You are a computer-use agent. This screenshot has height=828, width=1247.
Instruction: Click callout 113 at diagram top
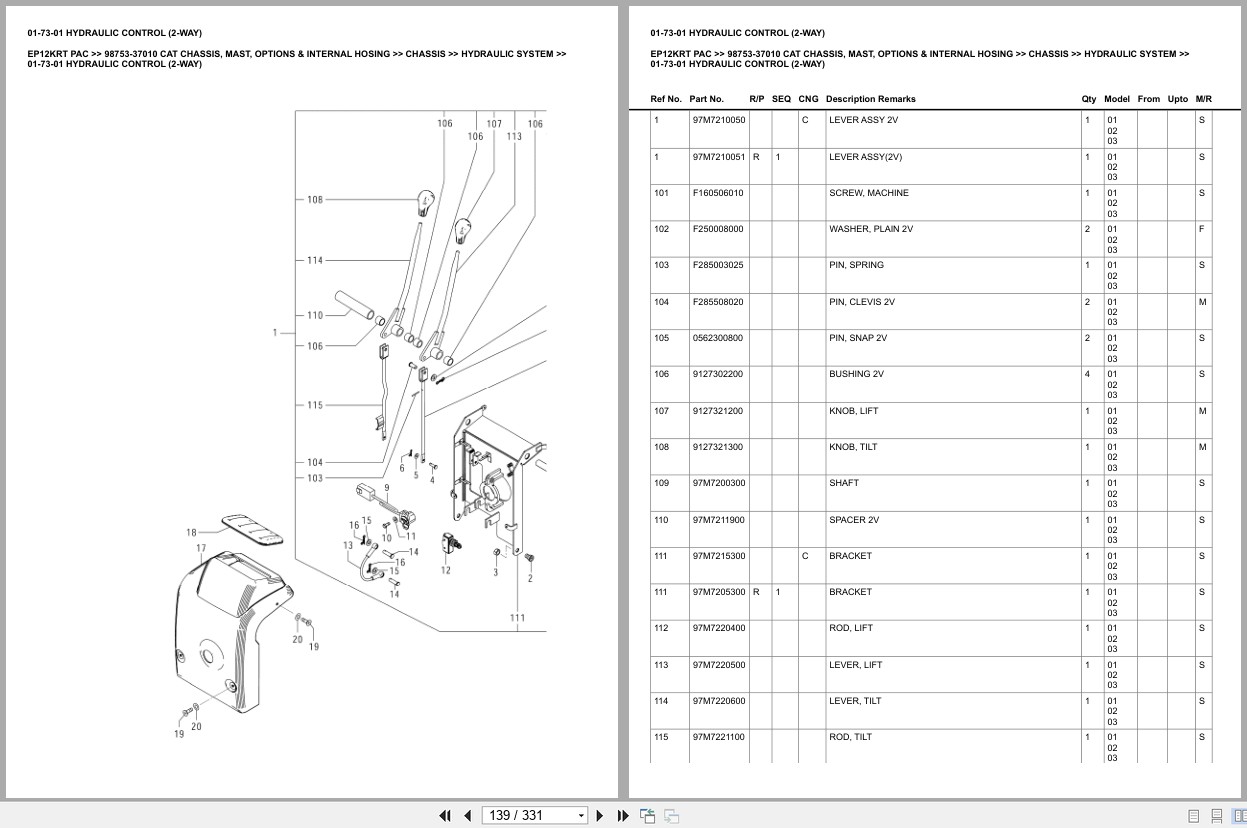(x=514, y=136)
